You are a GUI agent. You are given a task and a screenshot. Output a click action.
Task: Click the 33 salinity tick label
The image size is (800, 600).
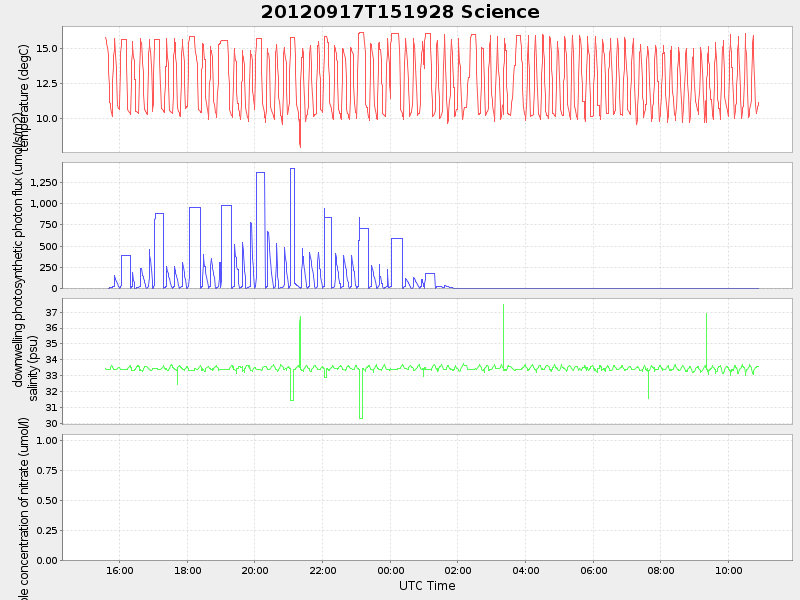click(52, 376)
